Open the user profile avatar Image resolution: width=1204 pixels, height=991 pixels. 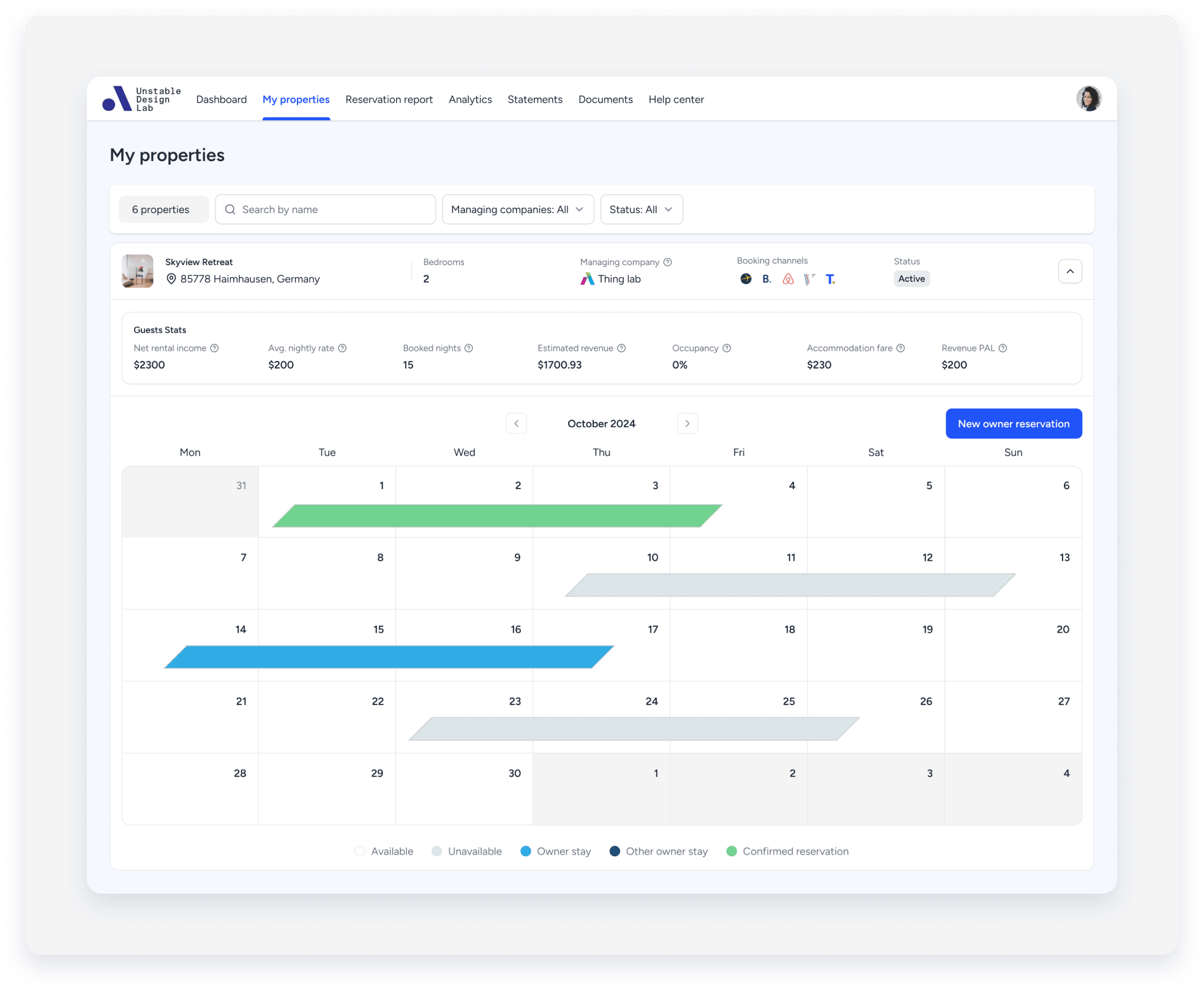click(1088, 99)
